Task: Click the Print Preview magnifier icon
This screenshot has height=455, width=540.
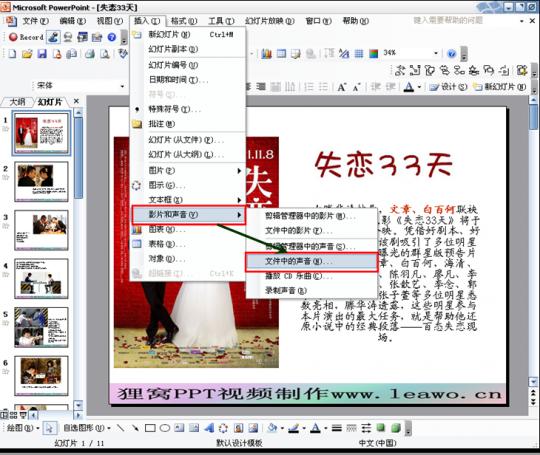Action: pyautogui.click(x=105, y=54)
